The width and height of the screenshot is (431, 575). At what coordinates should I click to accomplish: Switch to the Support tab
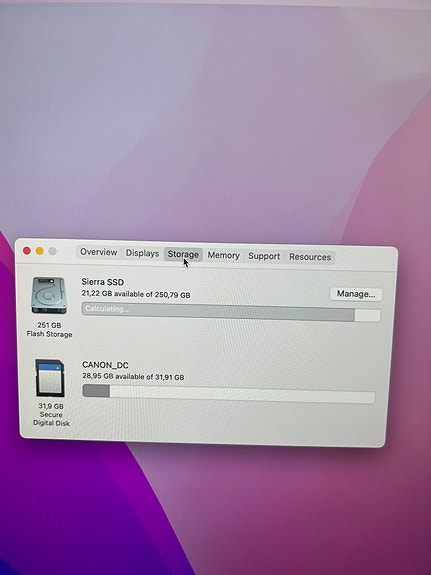264,256
